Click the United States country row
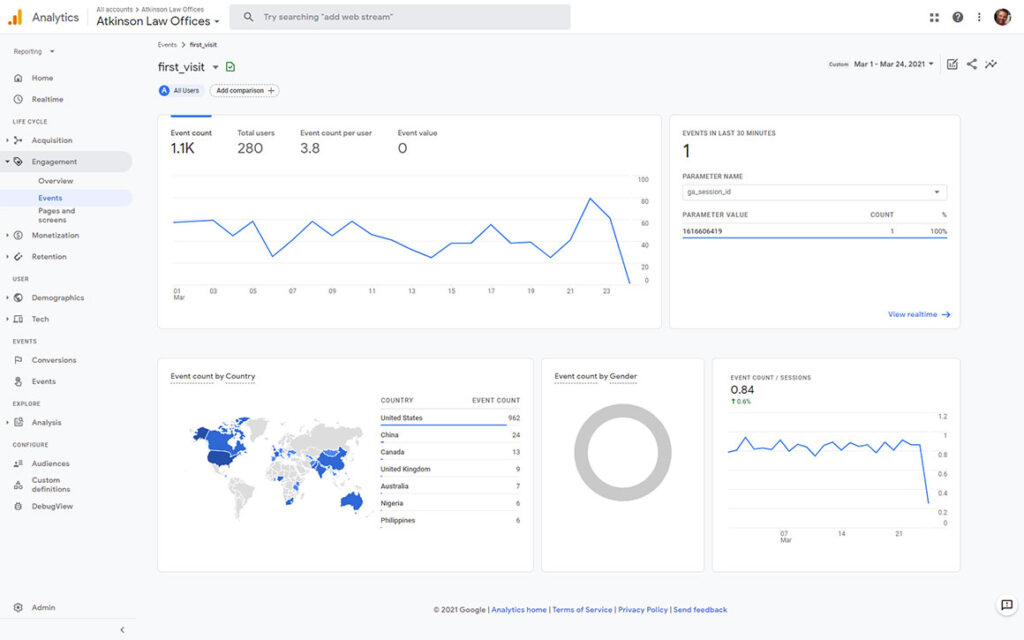 [x=450, y=418]
